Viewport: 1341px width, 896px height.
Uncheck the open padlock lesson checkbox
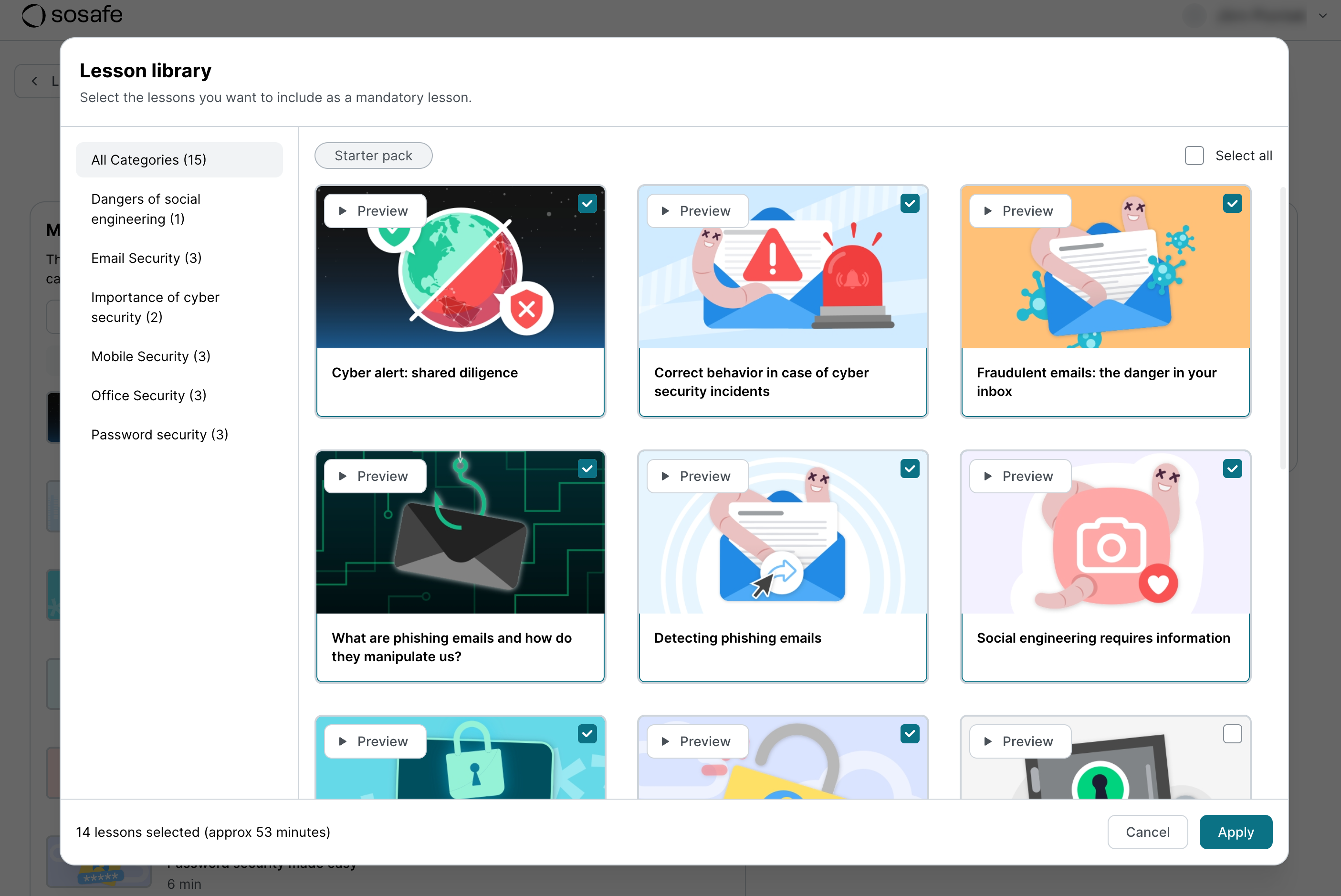point(910,734)
